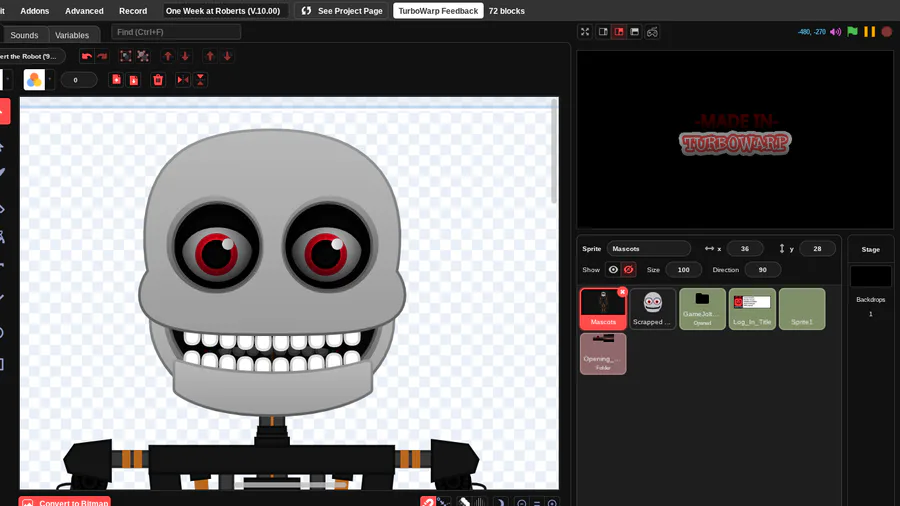The image size is (900, 506).
Task: Zoom out of the costume canvas
Action: [522, 503]
